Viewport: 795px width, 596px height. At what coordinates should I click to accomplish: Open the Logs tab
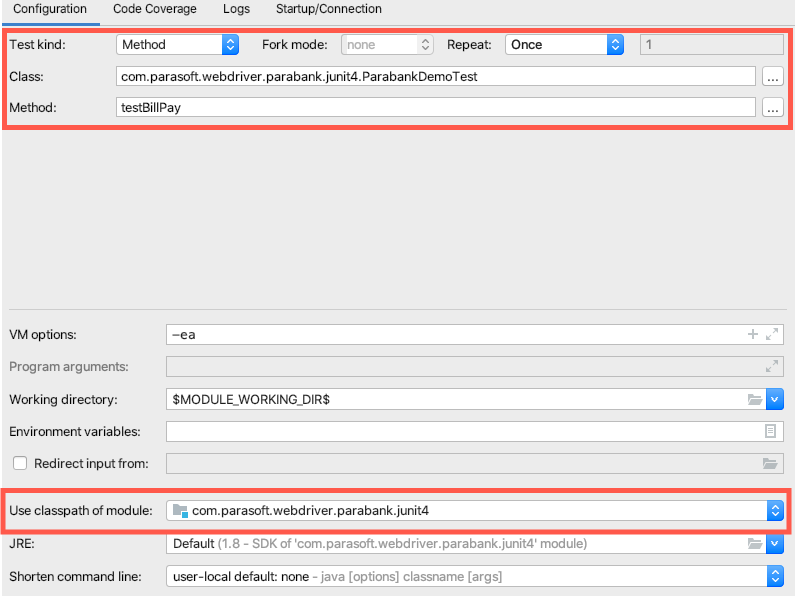pyautogui.click(x=236, y=9)
